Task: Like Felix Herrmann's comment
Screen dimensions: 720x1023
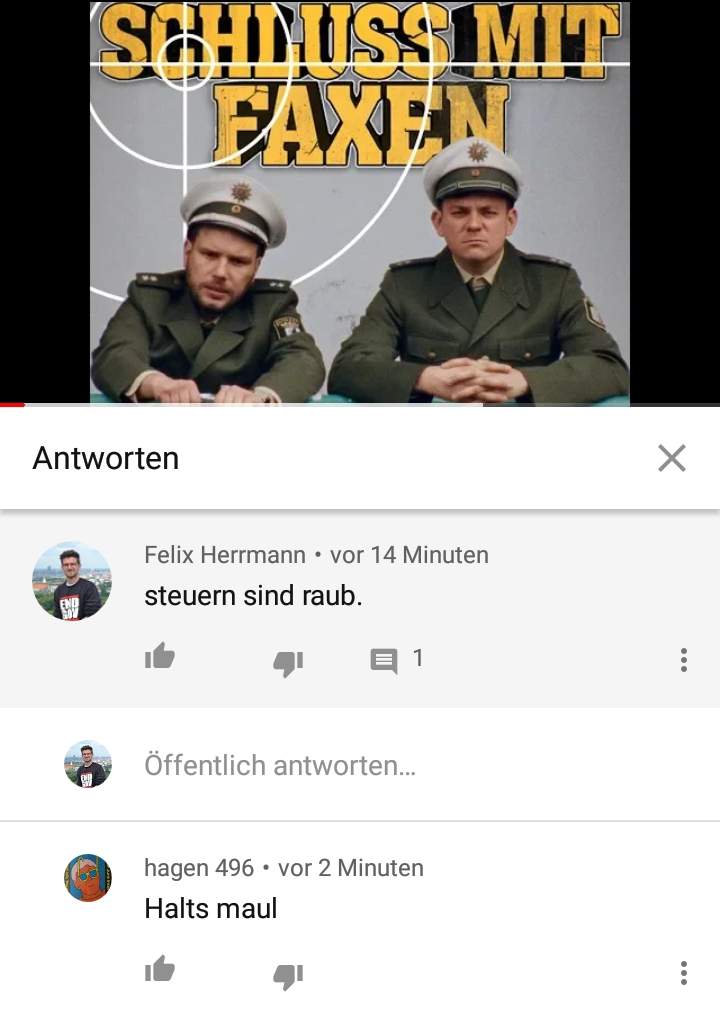Action: click(x=160, y=656)
